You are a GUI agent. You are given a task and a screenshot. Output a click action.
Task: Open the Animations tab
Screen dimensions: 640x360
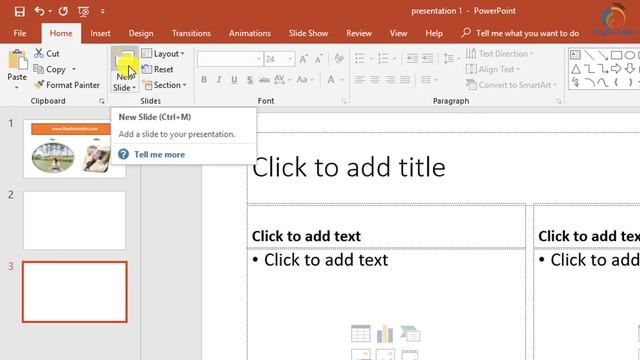[250, 33]
